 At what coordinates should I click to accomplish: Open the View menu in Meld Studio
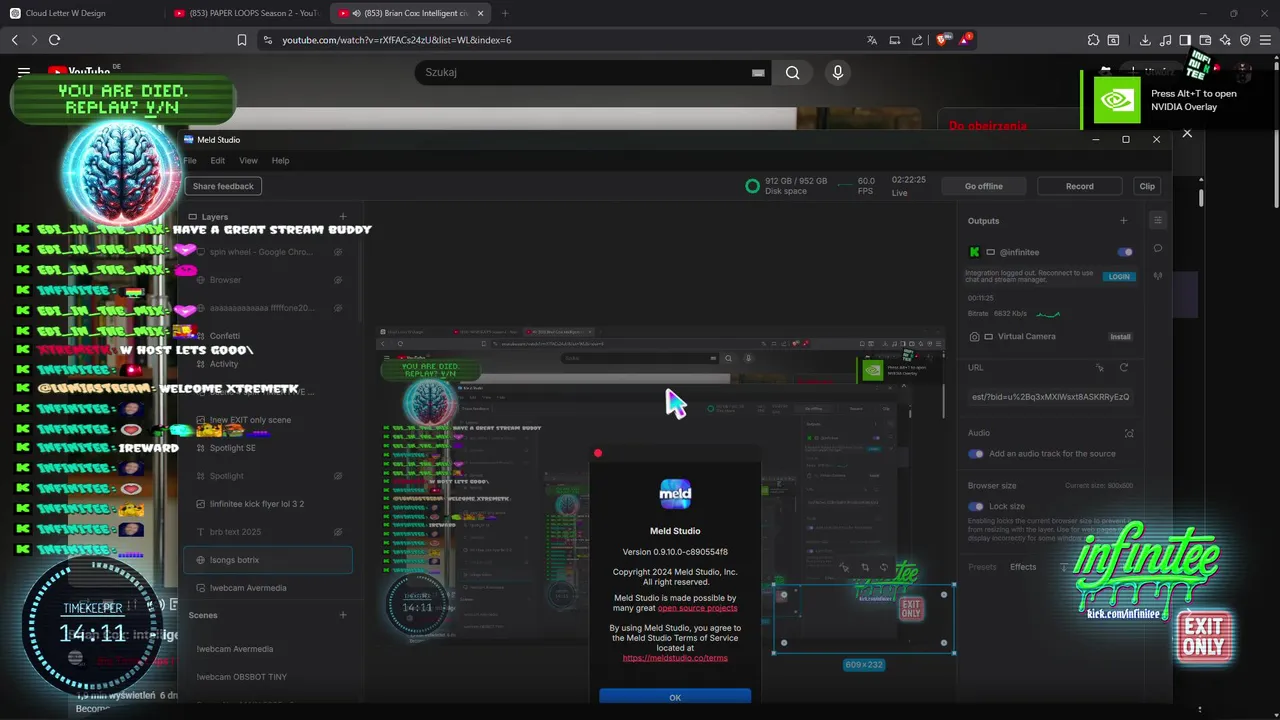click(248, 160)
